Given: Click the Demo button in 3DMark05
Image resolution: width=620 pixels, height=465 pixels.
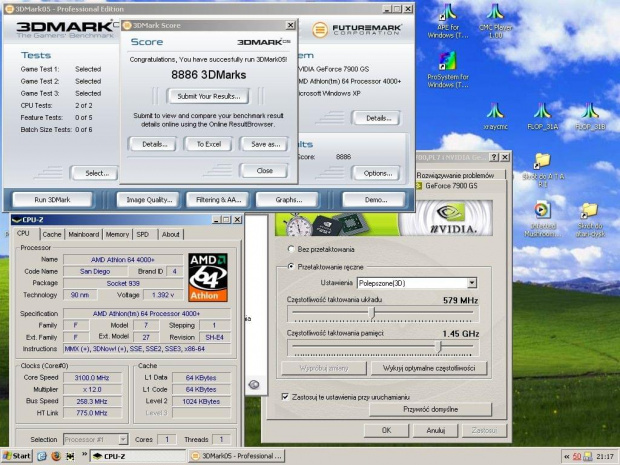Looking at the screenshot, I should point(375,200).
